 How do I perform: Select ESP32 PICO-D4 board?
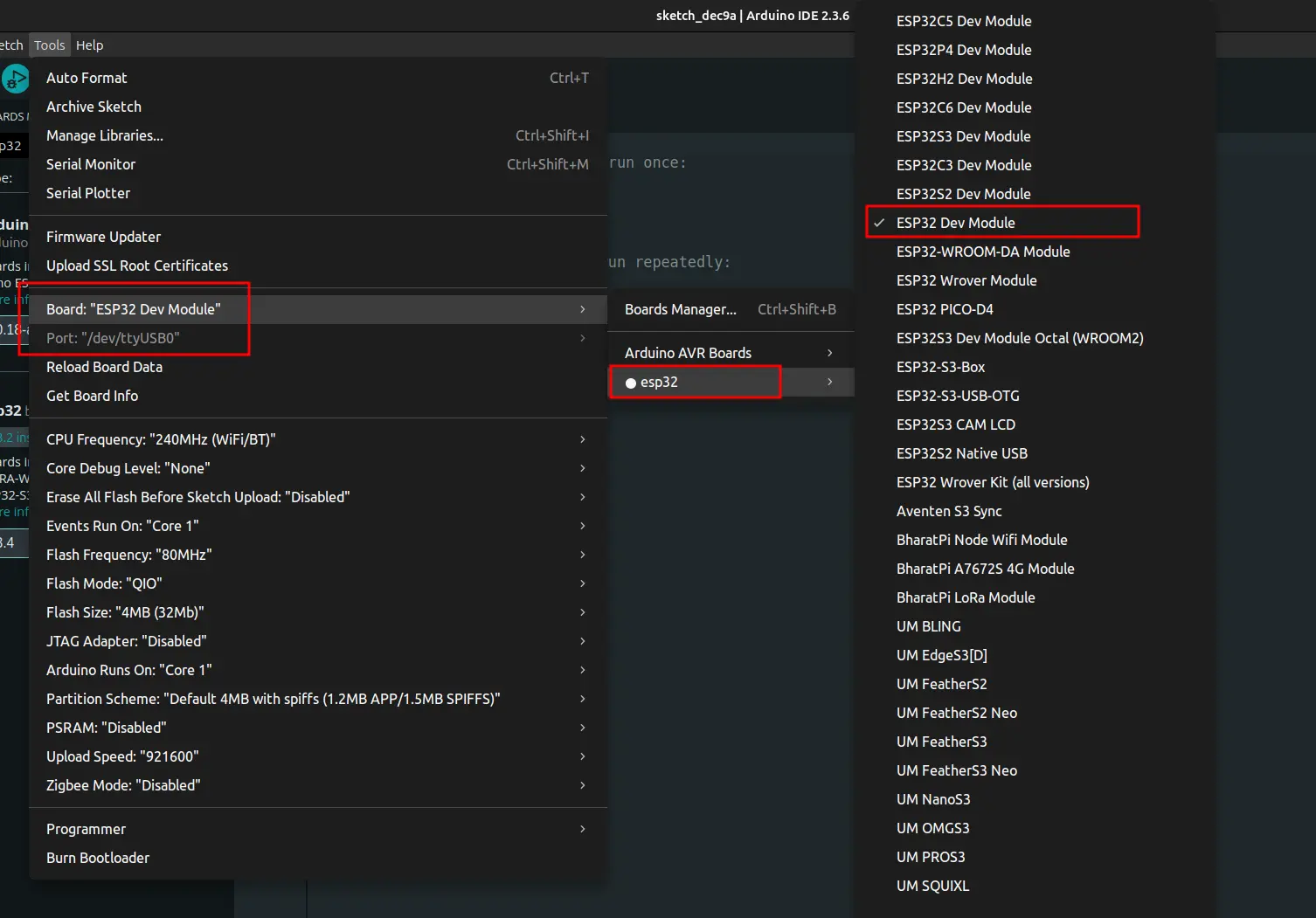[x=1035, y=309]
